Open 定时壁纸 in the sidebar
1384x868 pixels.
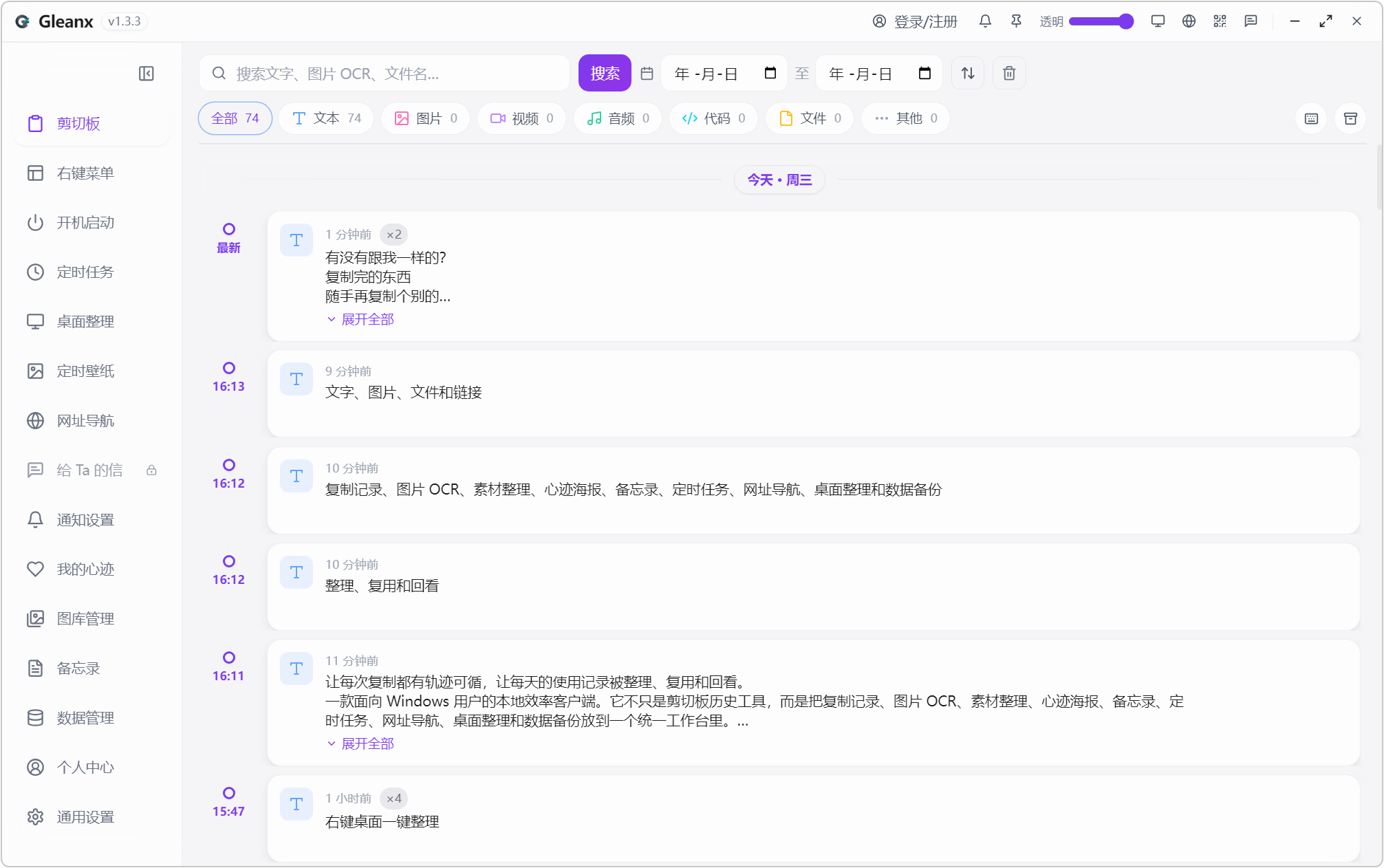point(91,371)
